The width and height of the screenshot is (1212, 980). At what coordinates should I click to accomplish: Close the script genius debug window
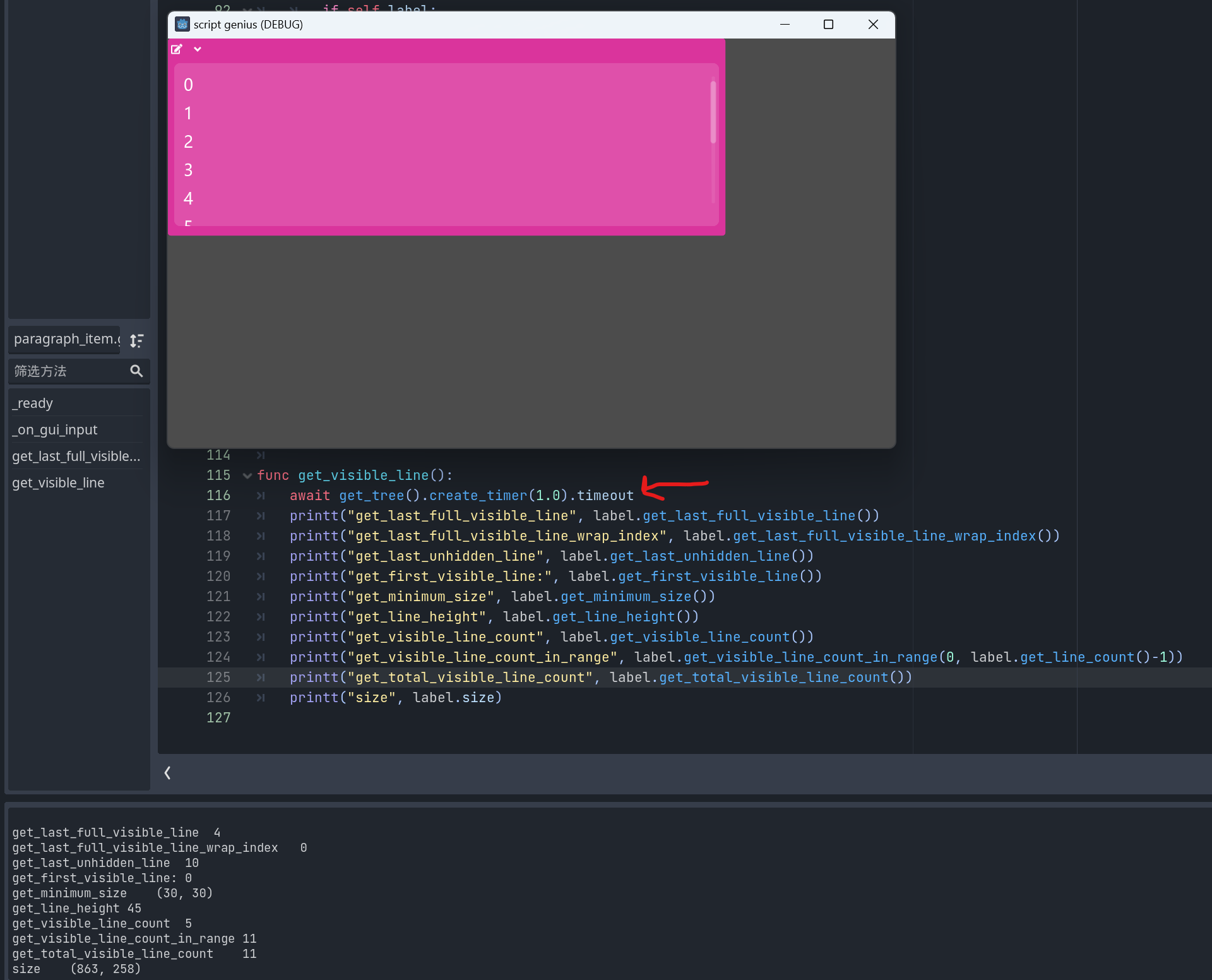point(873,25)
